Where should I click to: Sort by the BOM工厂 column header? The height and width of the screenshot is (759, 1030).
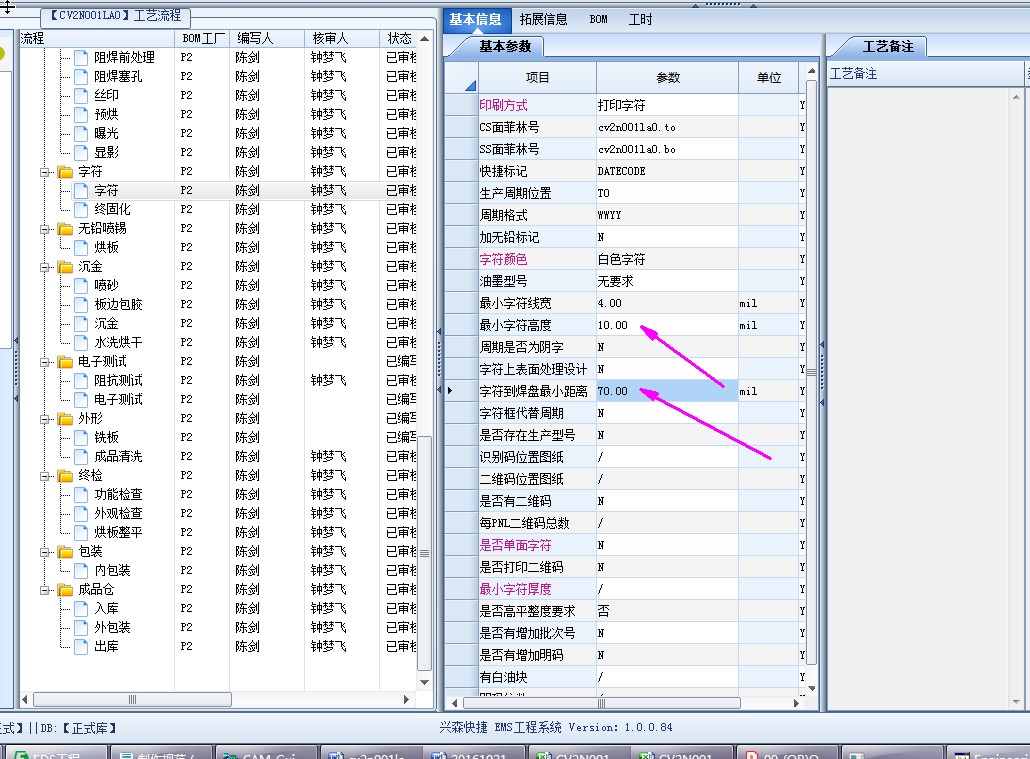coord(202,39)
